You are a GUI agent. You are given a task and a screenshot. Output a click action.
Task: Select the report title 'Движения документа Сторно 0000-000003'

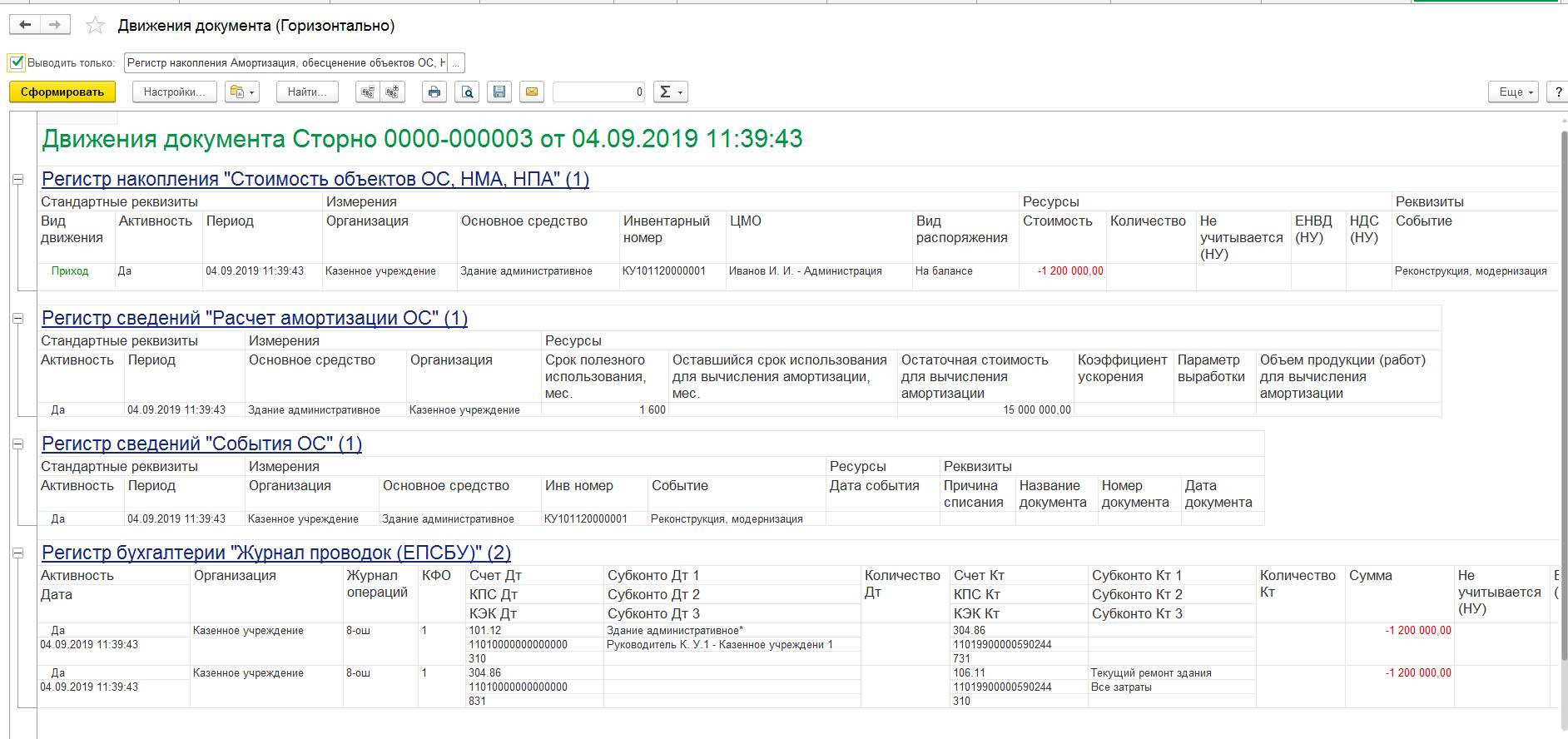pos(422,138)
